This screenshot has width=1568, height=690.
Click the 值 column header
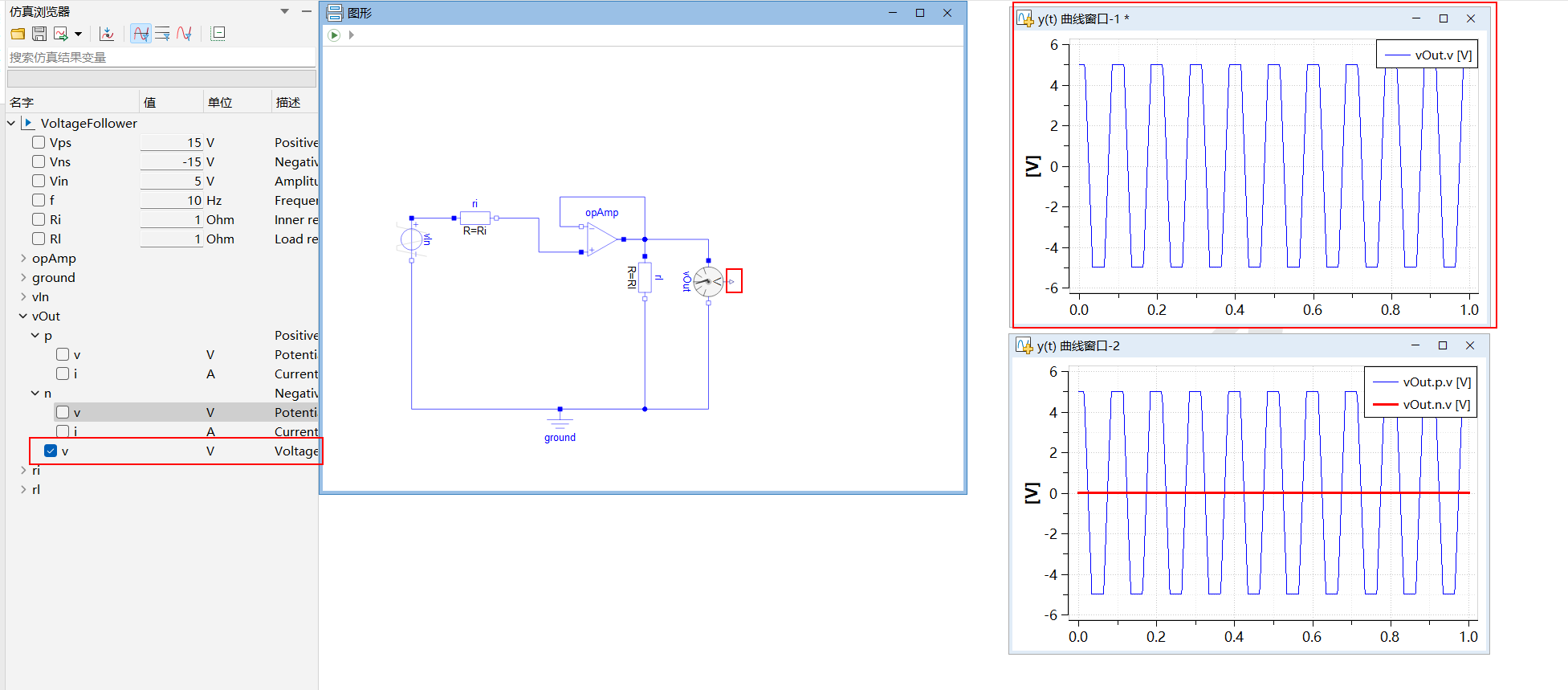pos(149,102)
